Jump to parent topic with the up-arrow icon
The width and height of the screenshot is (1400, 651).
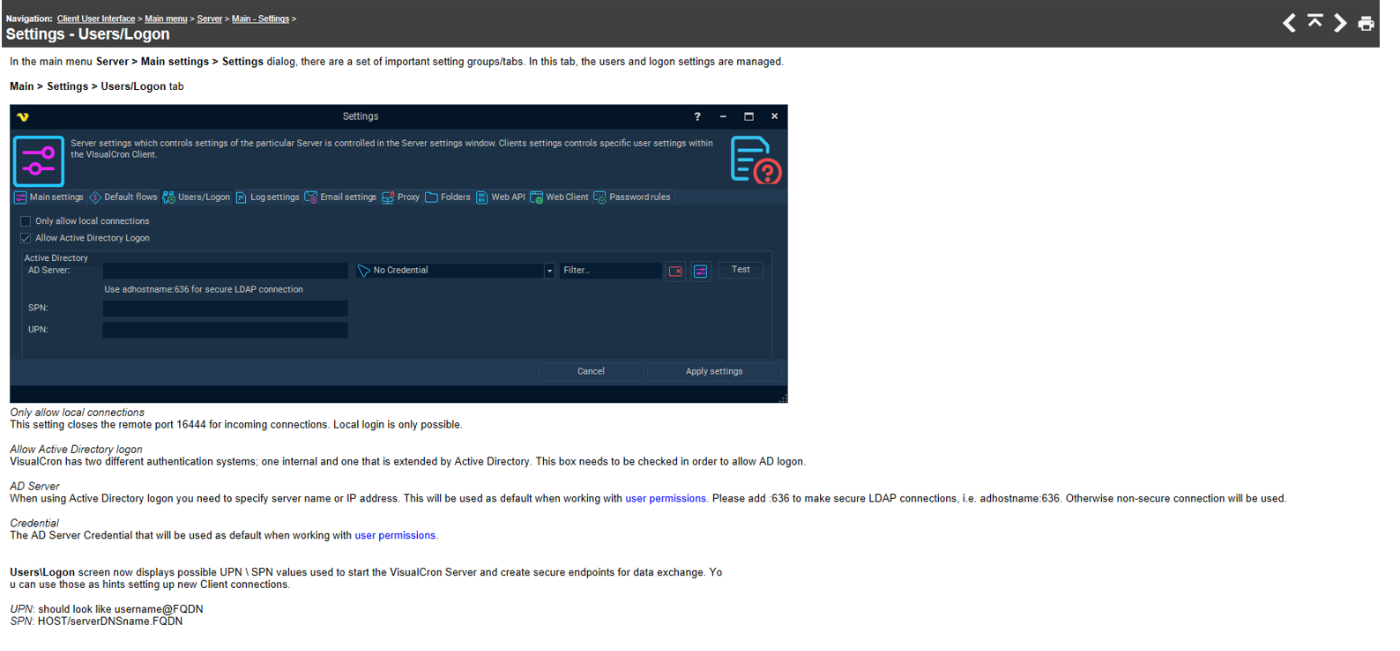[1315, 22]
